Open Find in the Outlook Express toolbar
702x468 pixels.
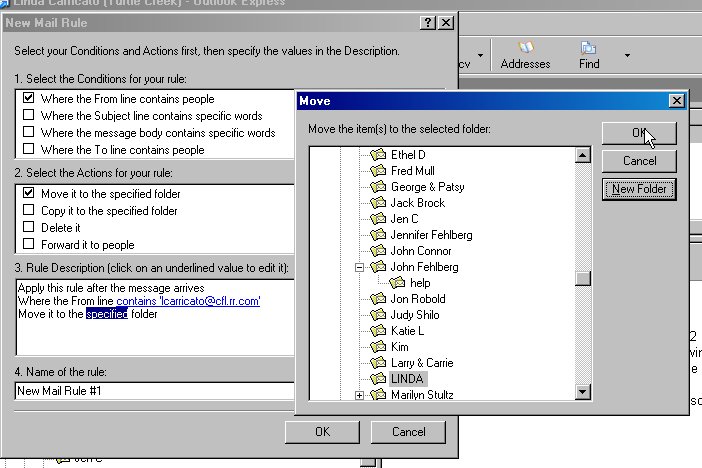tap(589, 56)
